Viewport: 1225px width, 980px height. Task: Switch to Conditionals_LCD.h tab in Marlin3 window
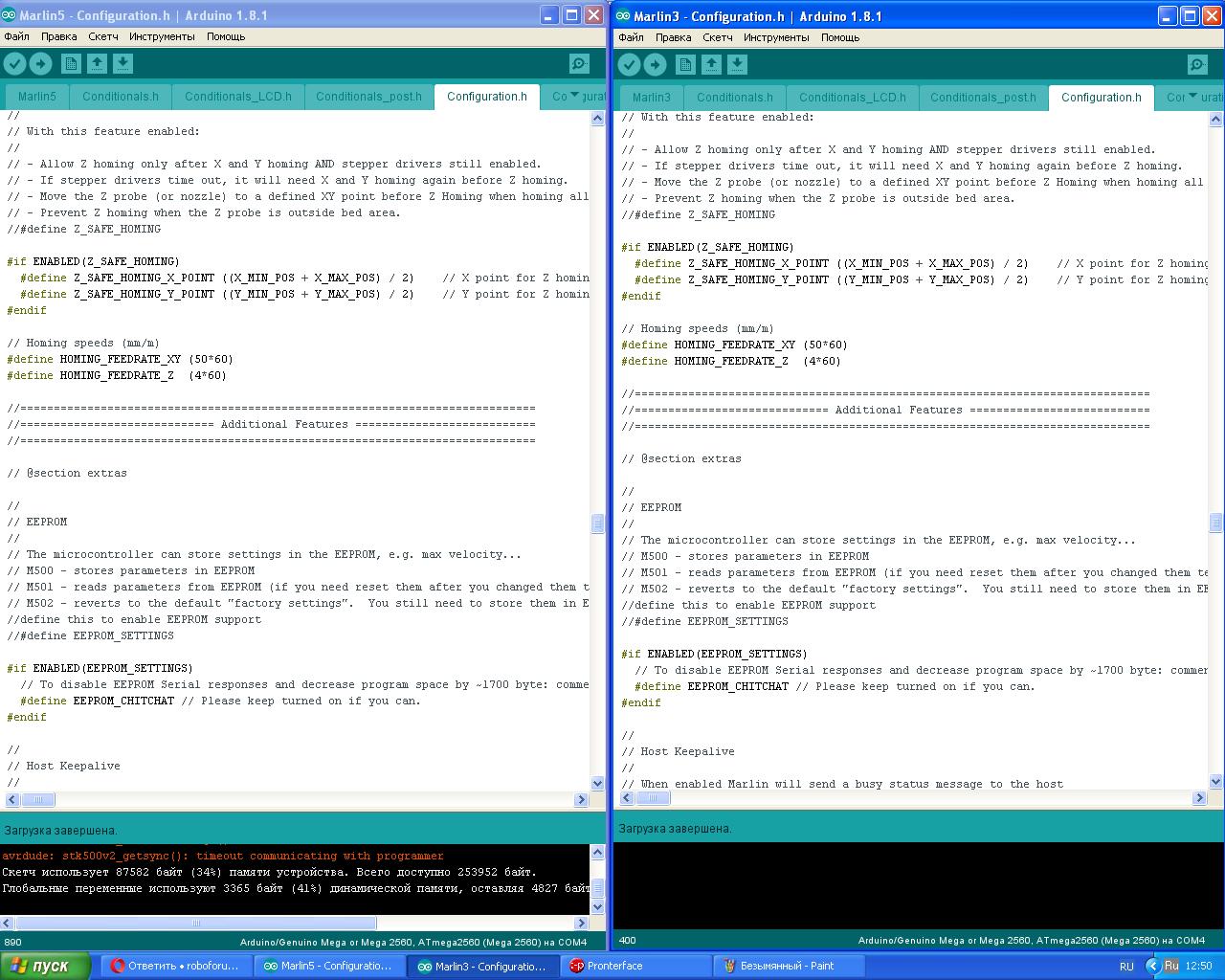[x=853, y=98]
